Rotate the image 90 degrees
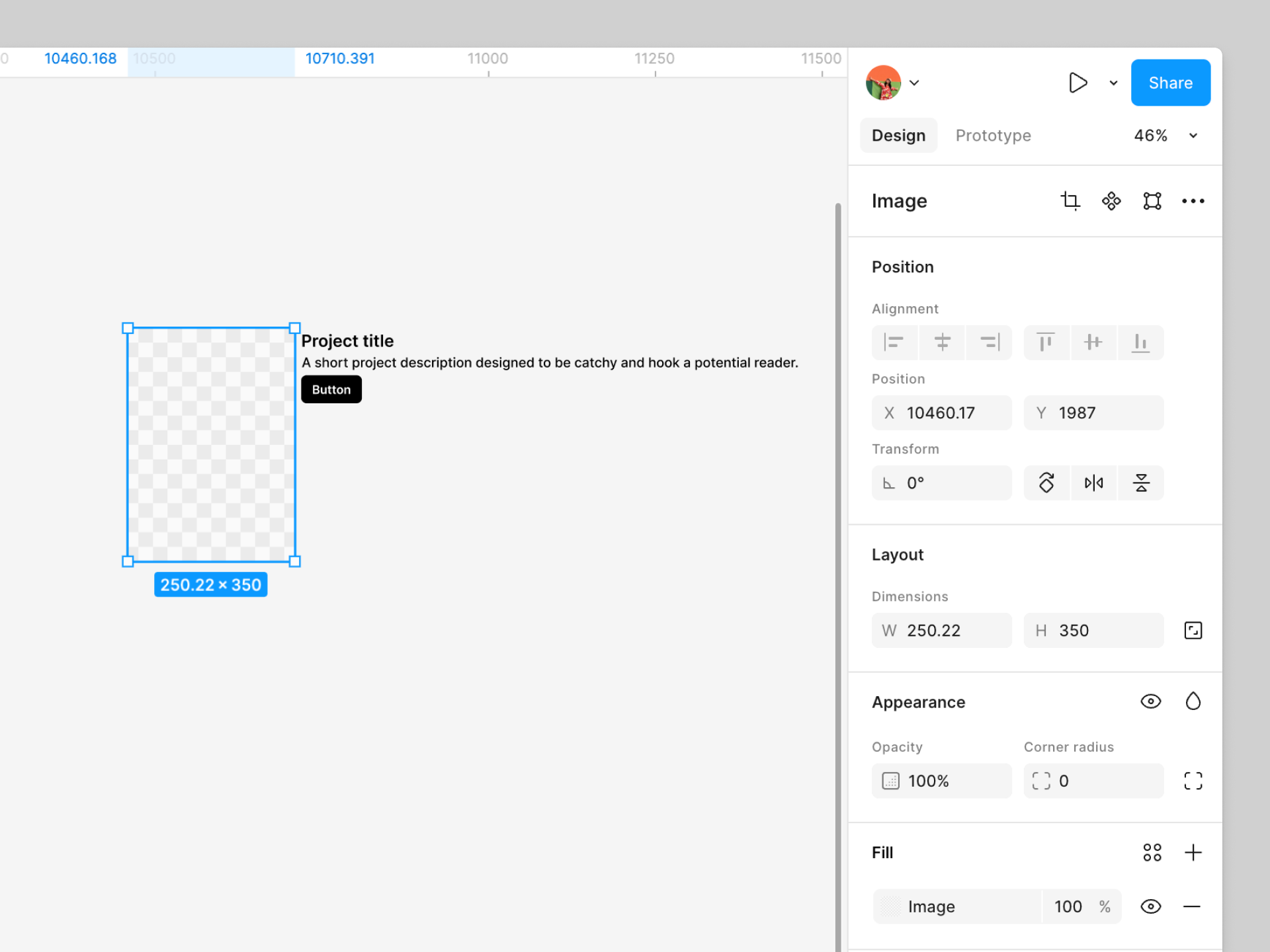This screenshot has width=1270, height=952. 1046,483
